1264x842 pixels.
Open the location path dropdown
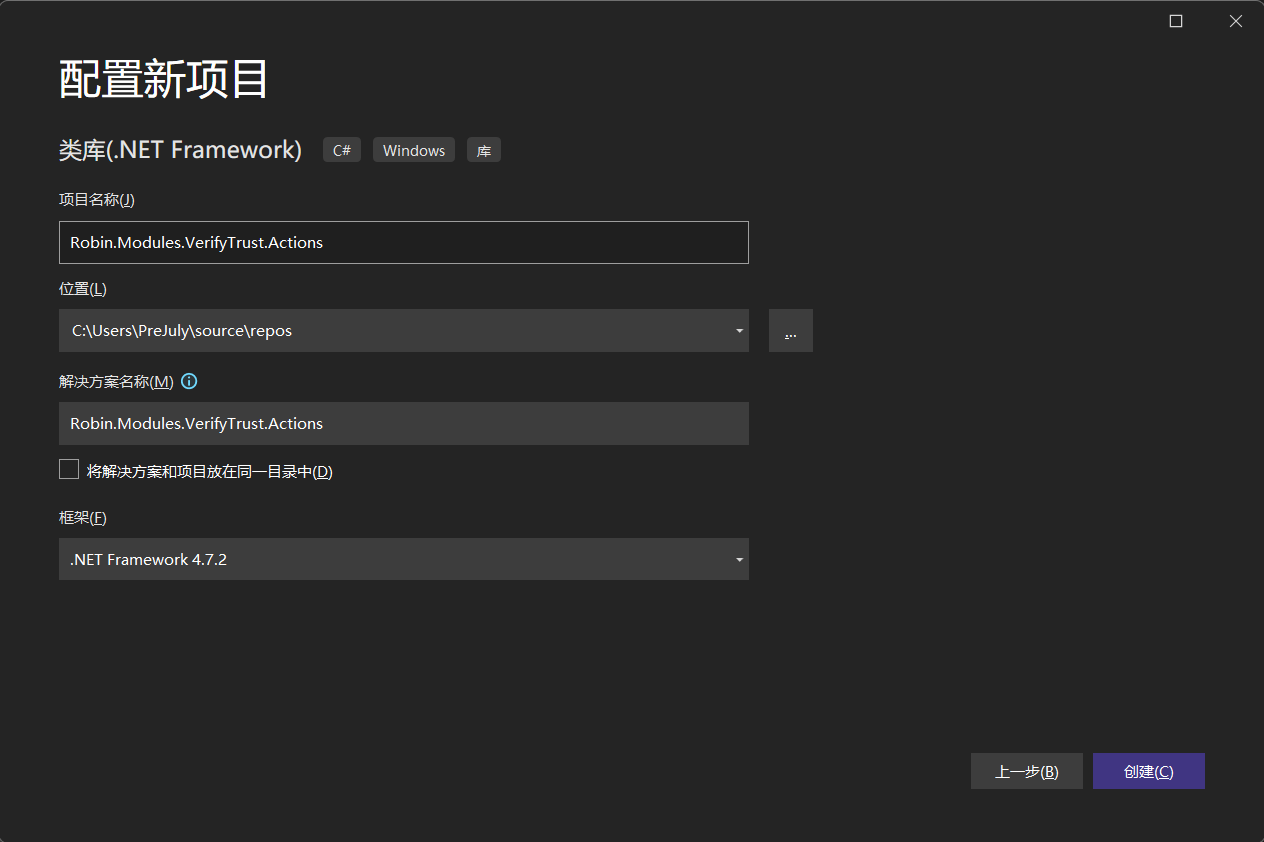739,330
